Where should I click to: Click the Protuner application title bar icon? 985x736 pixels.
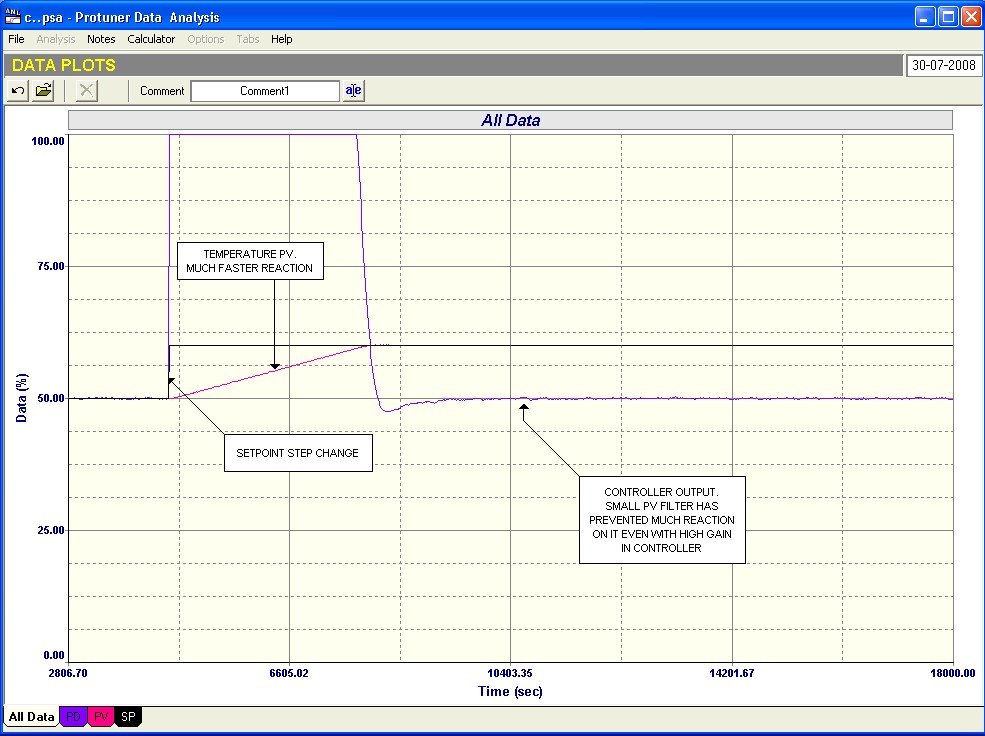point(13,16)
